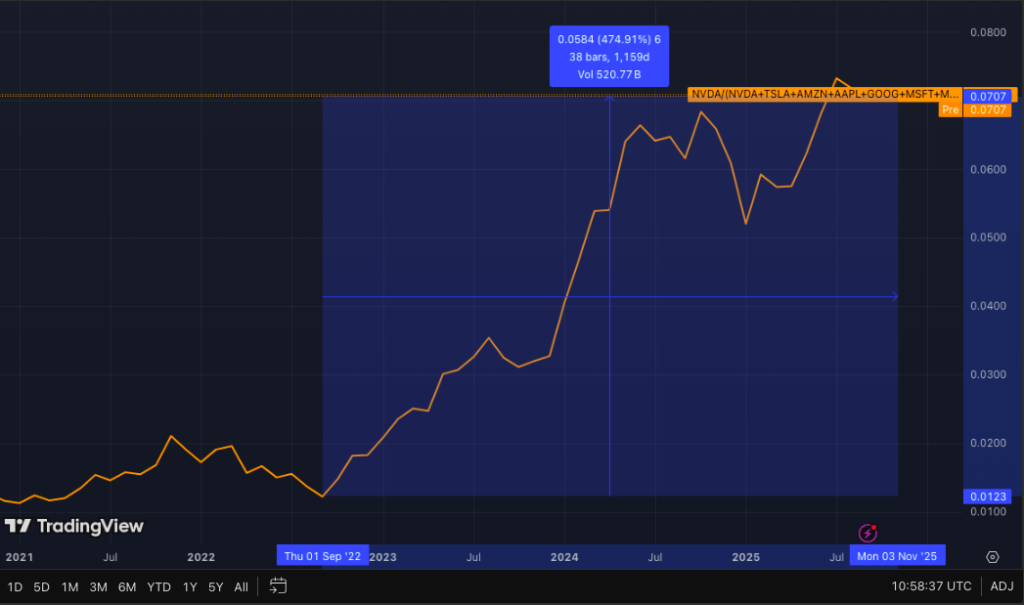Choose the YTD time range

(158, 587)
